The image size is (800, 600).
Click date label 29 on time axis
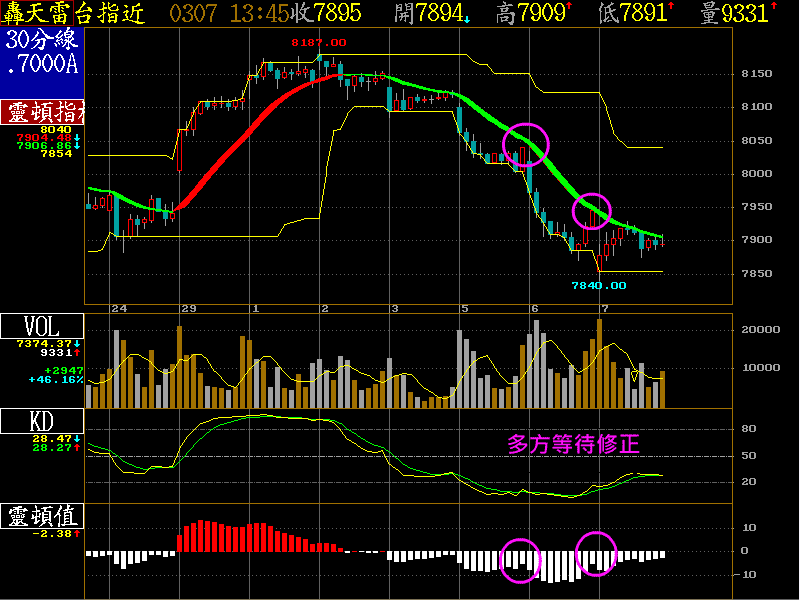click(187, 309)
